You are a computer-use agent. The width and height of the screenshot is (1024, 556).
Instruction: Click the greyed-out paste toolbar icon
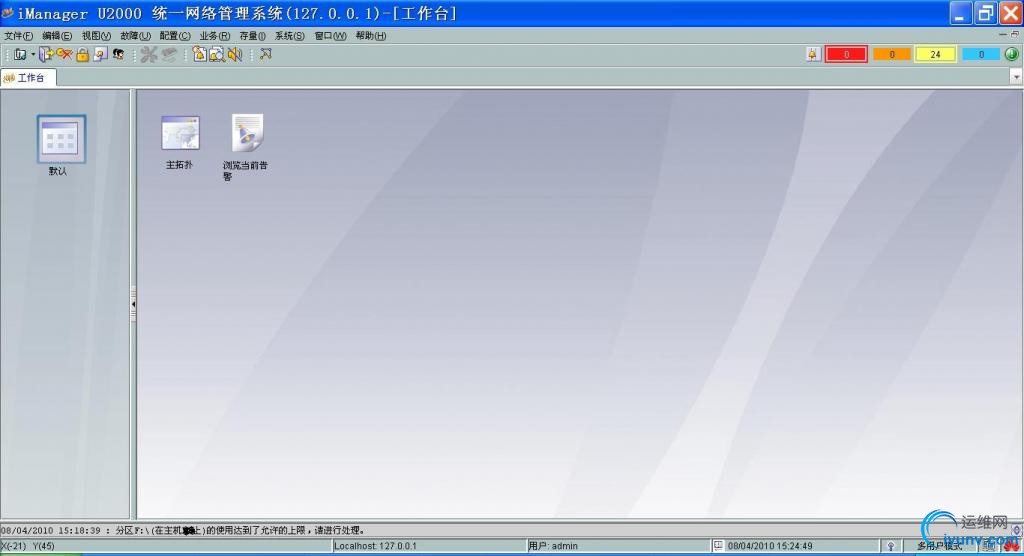click(169, 55)
